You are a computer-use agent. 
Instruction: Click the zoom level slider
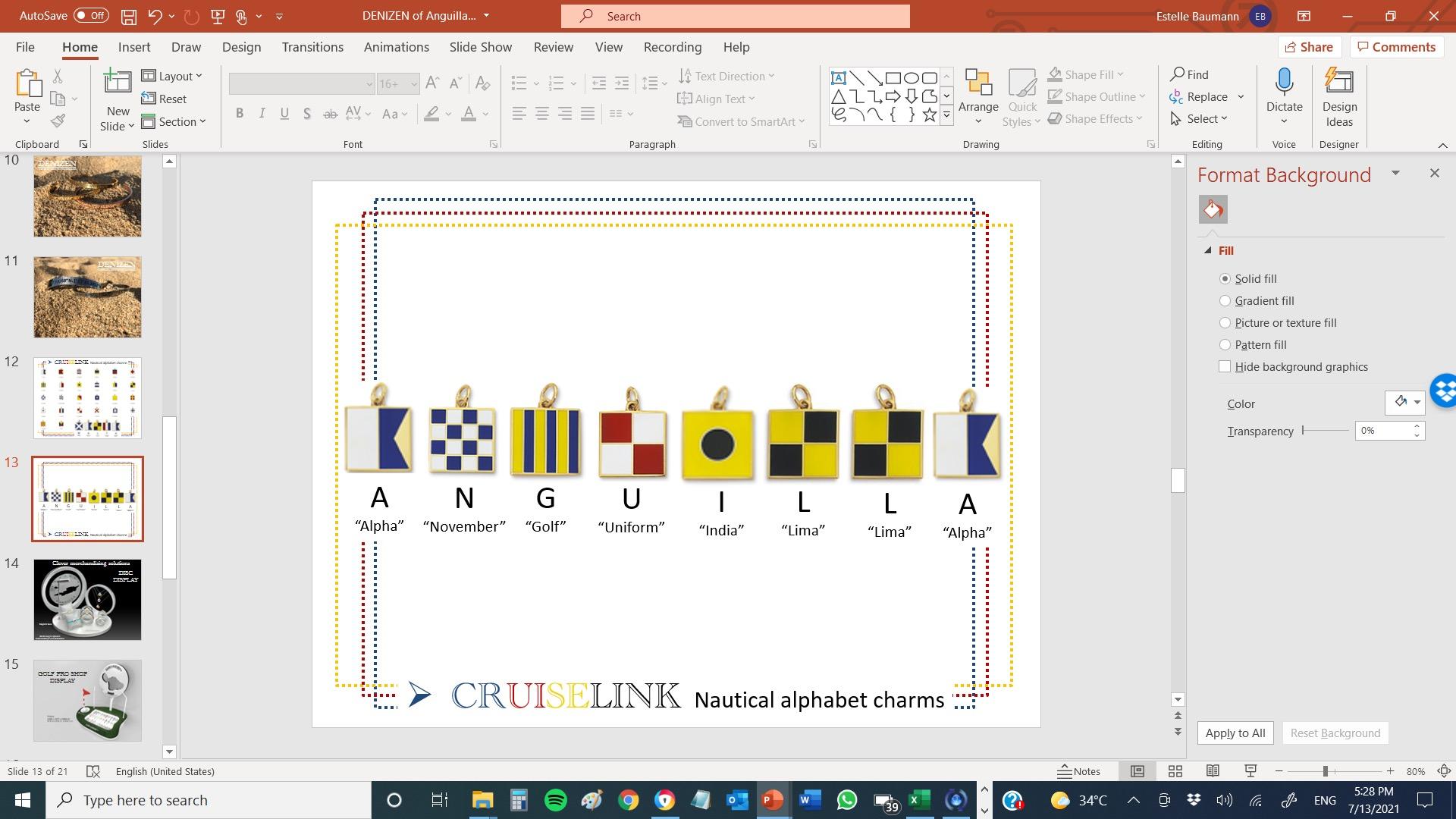[1335, 771]
